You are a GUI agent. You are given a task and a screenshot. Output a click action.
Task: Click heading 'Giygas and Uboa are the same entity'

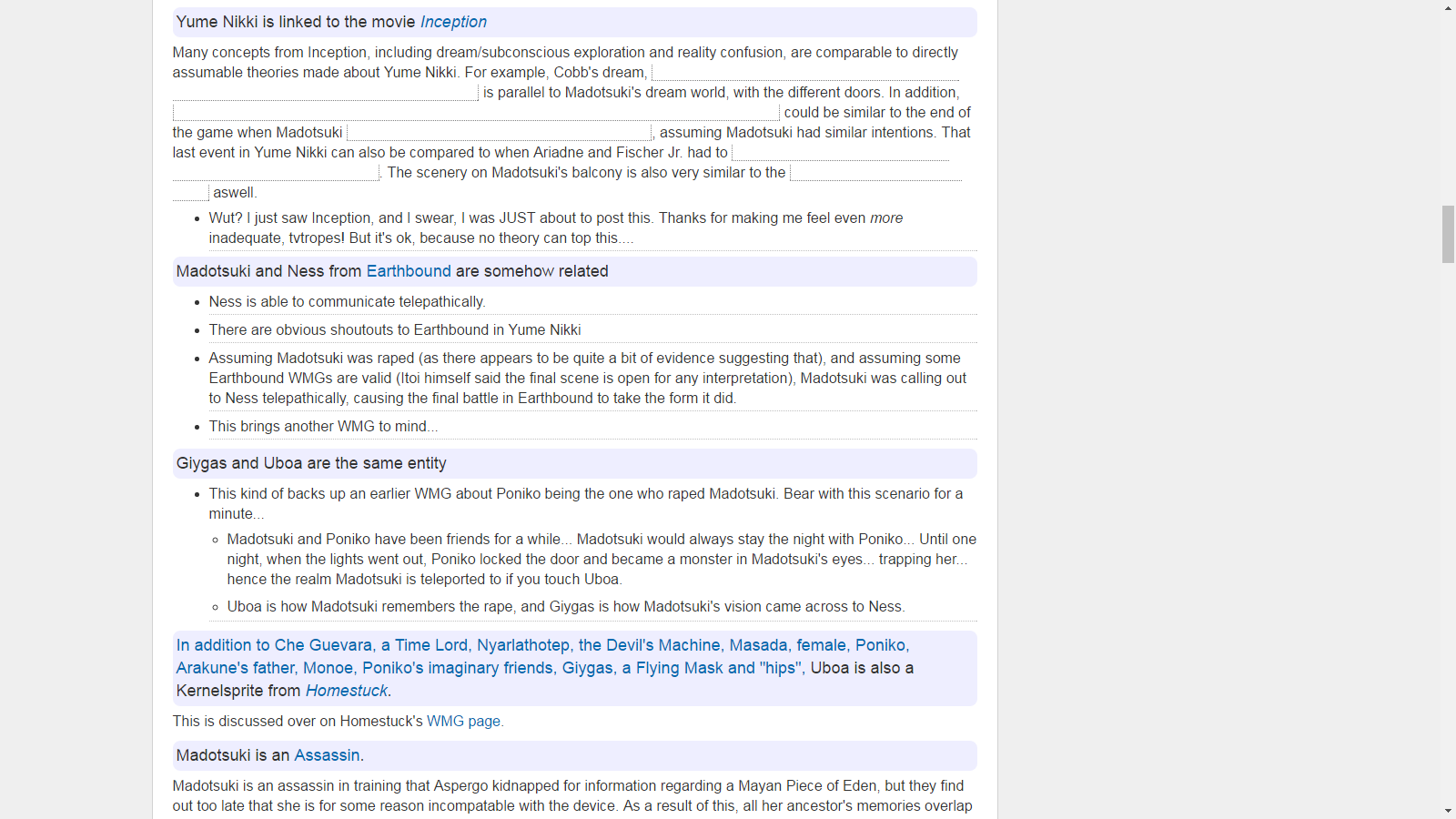pyautogui.click(x=311, y=463)
